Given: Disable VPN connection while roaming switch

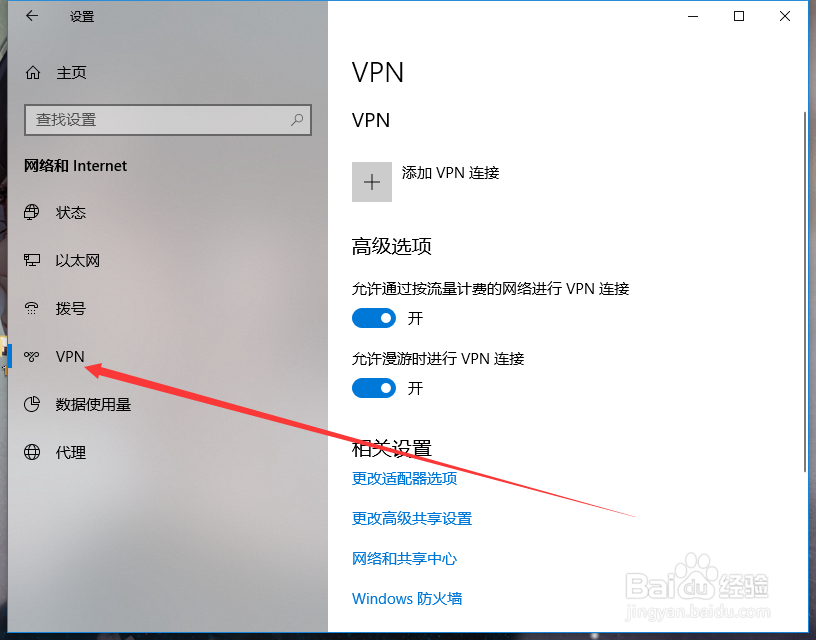Looking at the screenshot, I should point(374,388).
